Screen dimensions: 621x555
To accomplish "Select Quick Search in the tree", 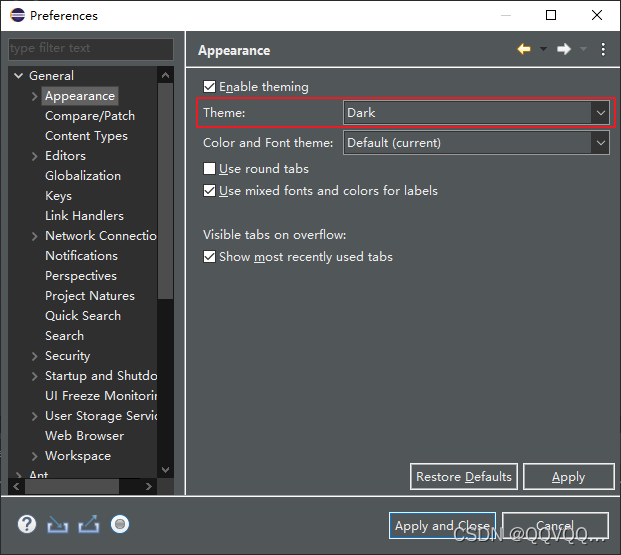I will click(83, 316).
